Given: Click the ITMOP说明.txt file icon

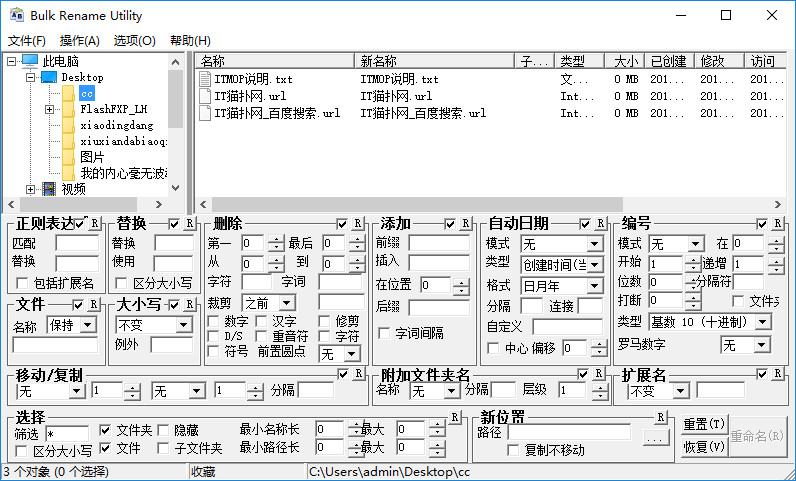Looking at the screenshot, I should (x=205, y=79).
